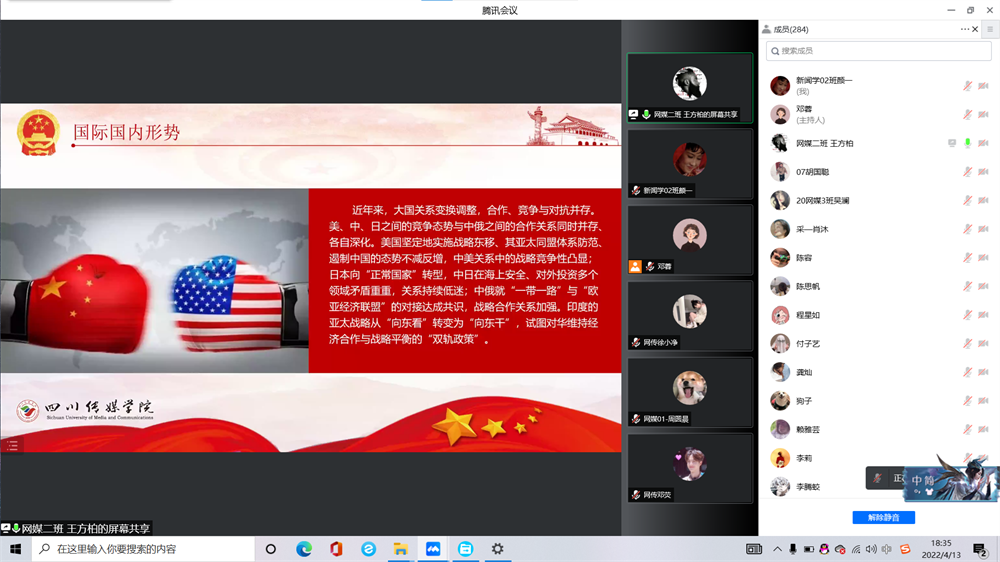Viewport: 1000px width, 562px height.
Task: Open File Explorer from taskbar
Action: coord(400,549)
